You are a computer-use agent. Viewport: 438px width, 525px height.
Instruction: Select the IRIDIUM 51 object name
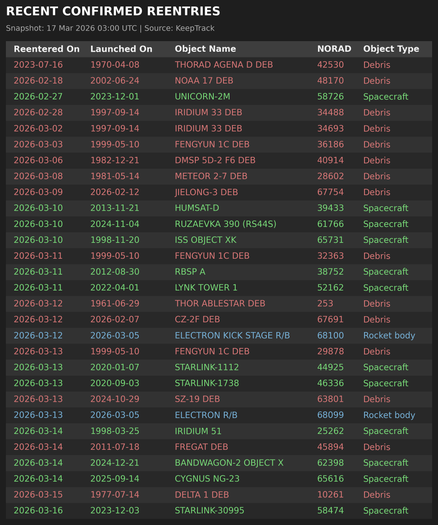[198, 431]
